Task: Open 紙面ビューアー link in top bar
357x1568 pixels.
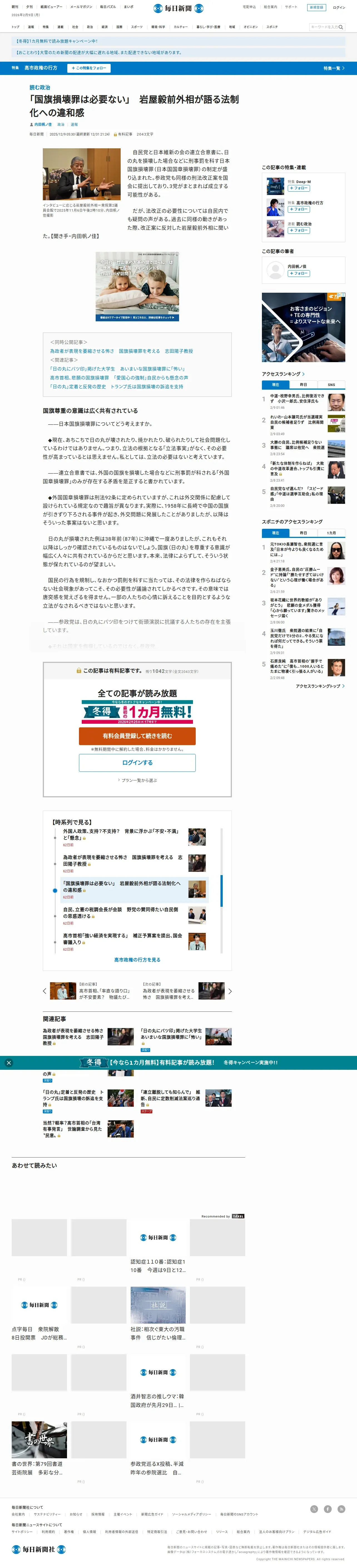Action: click(51, 7)
